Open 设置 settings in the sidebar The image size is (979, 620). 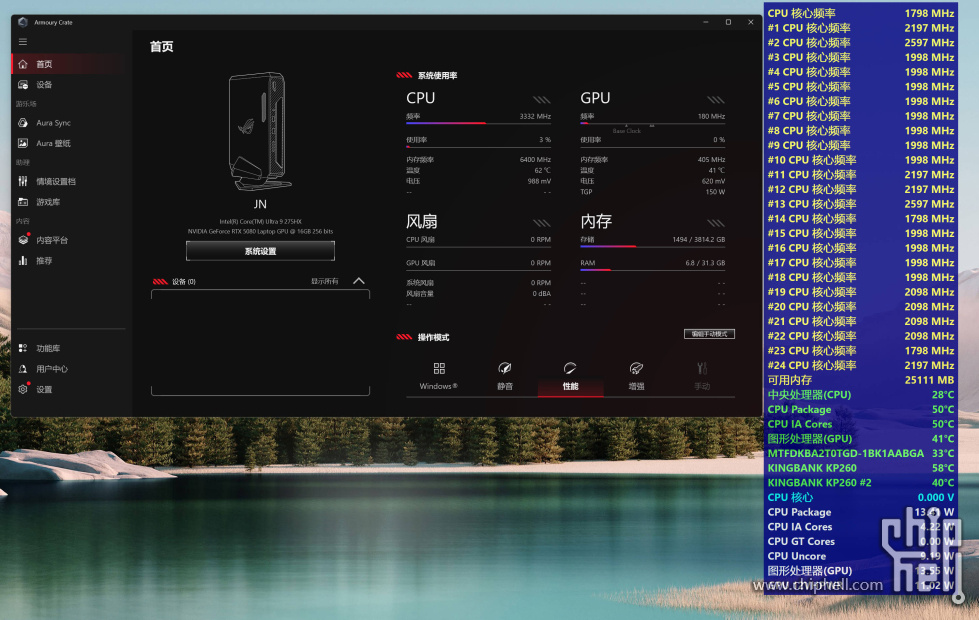71,389
